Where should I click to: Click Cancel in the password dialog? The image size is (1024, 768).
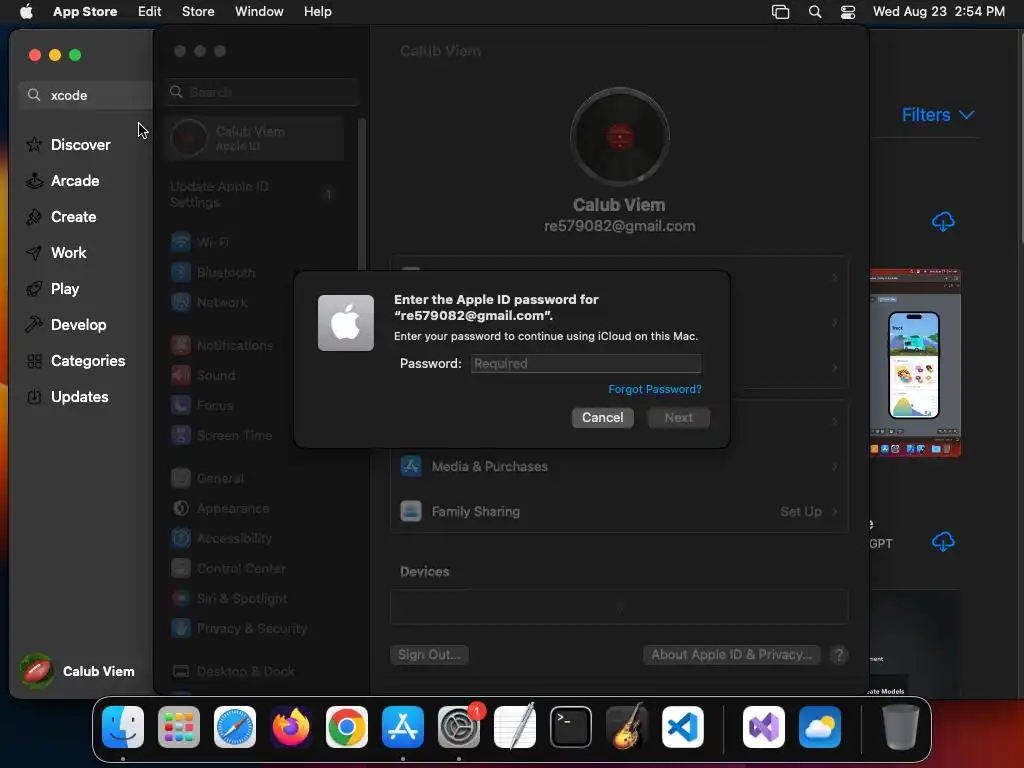coord(602,417)
